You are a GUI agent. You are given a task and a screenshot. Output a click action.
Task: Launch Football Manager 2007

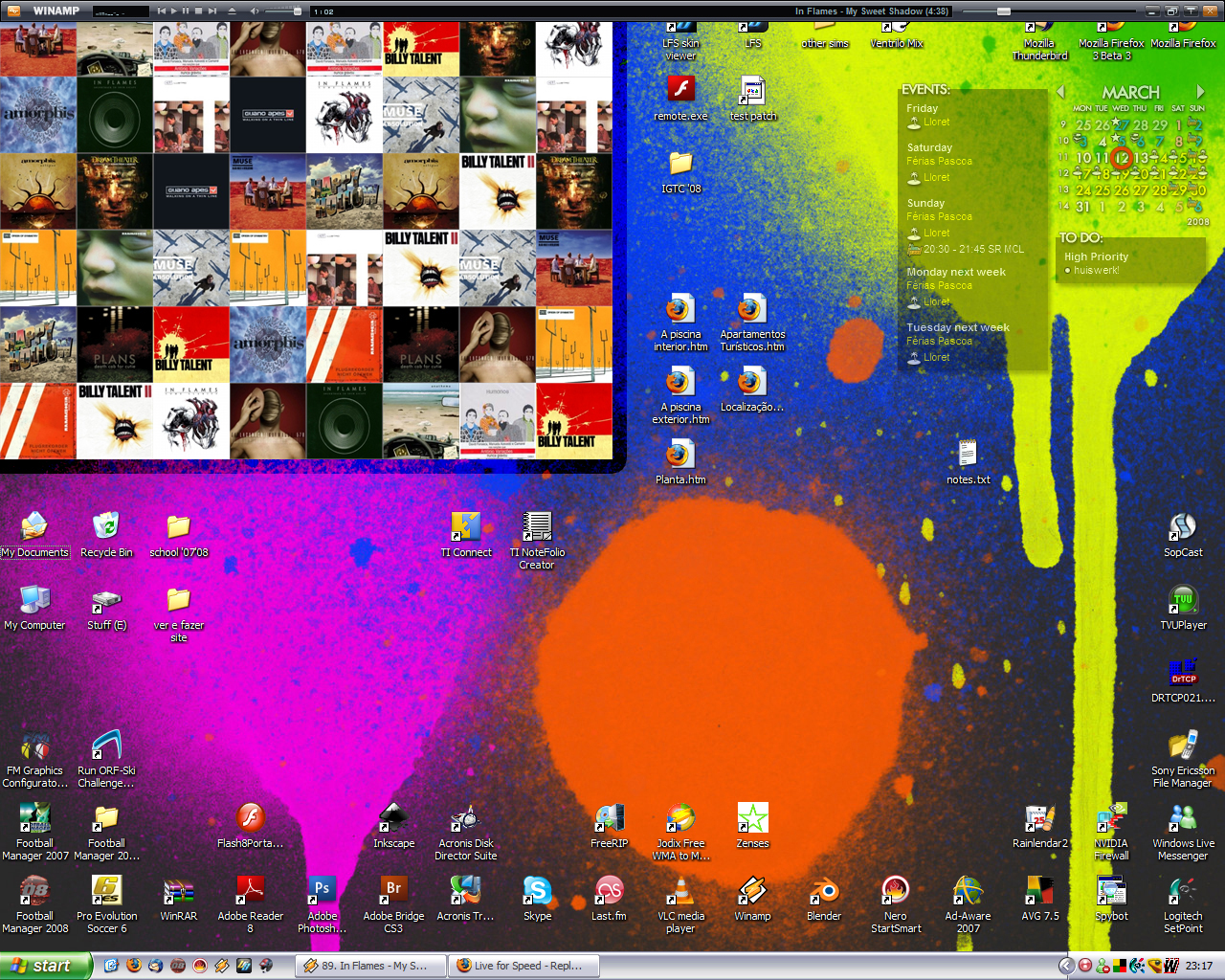(35, 832)
